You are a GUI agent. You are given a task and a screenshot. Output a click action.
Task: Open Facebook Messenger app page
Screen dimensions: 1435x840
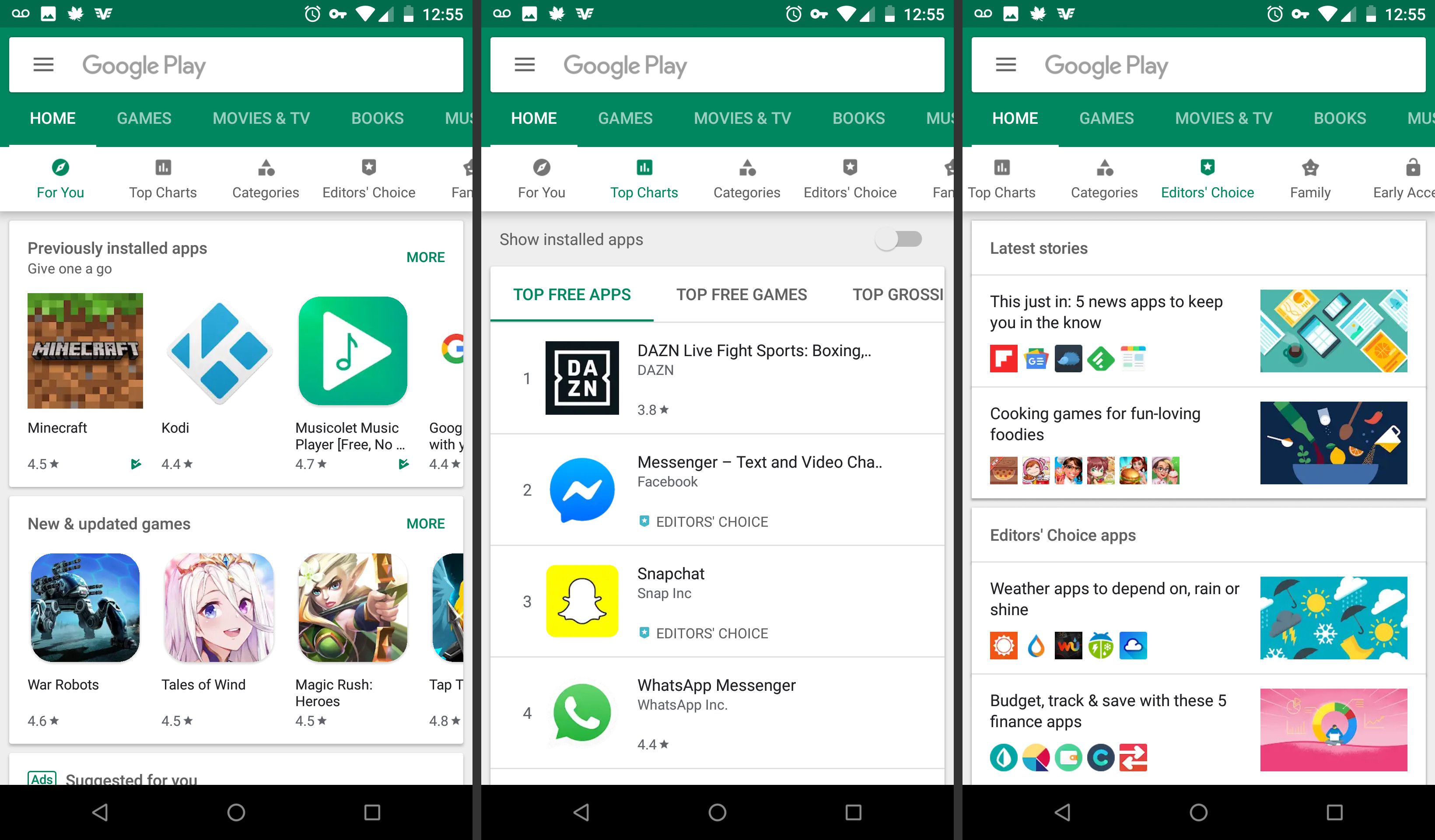point(718,490)
